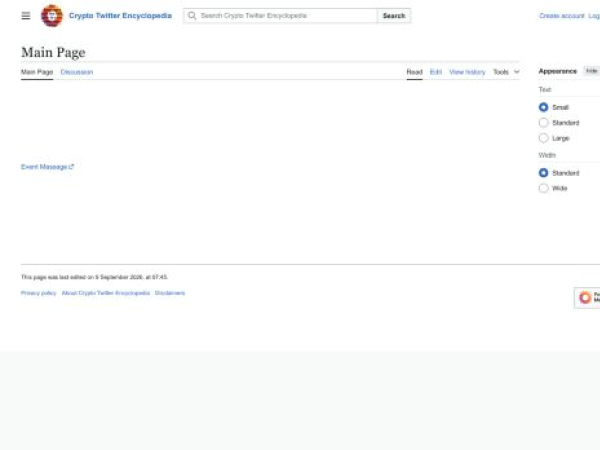This screenshot has width=600, height=450.
Task: Hide the Appearance panel
Action: (x=592, y=71)
